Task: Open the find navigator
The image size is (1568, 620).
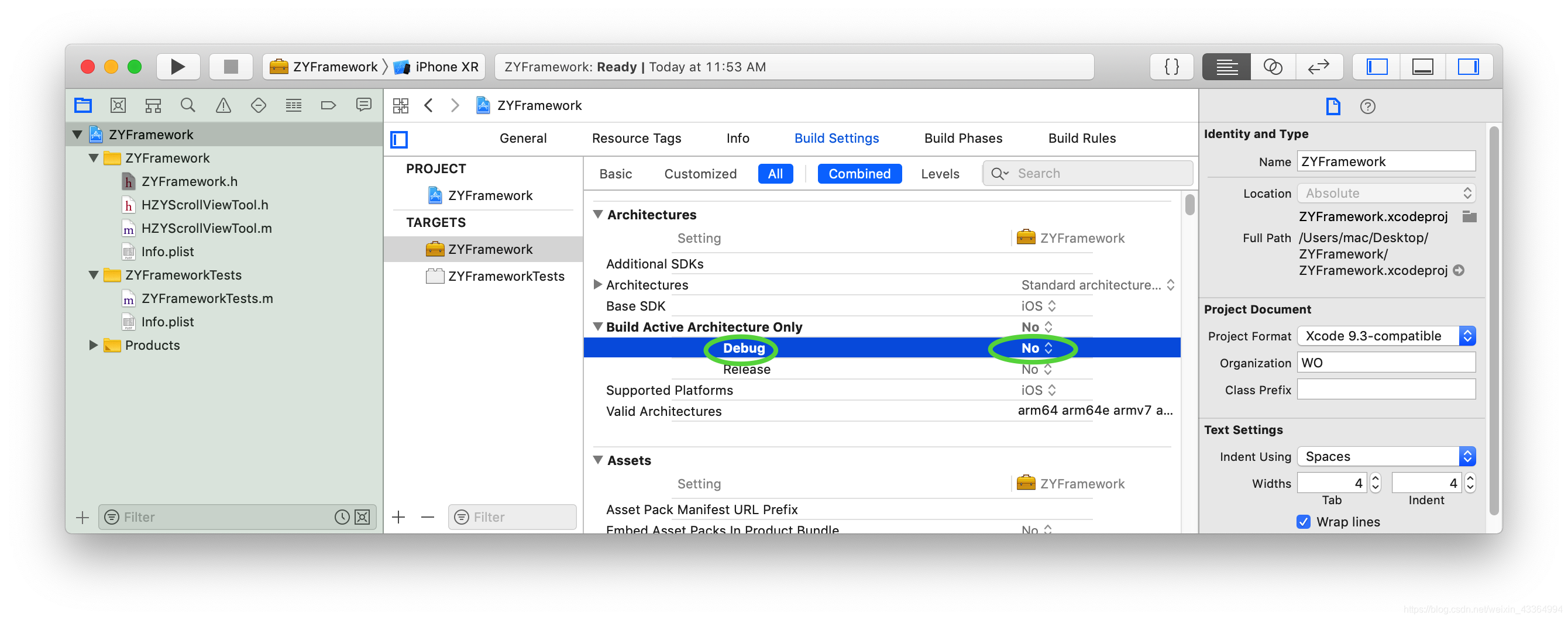Action: [188, 105]
